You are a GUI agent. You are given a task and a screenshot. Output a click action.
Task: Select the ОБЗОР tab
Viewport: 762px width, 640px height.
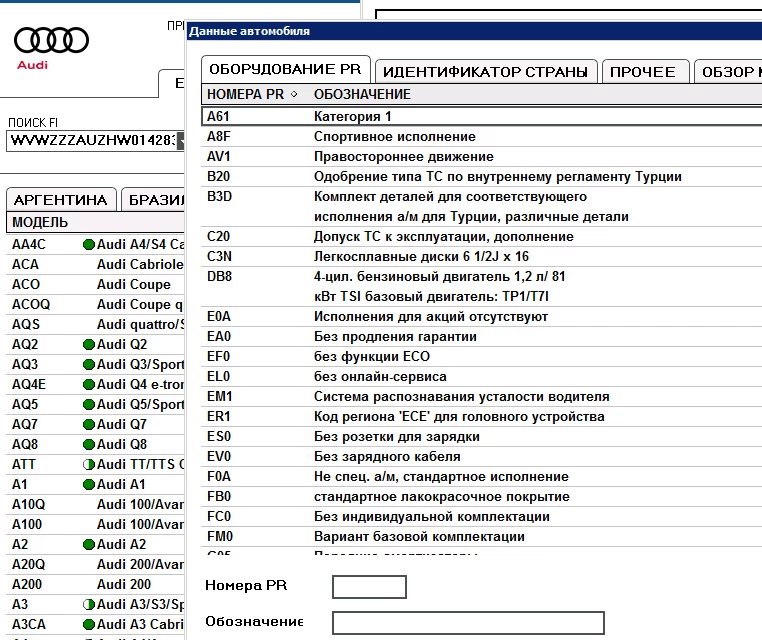point(728,72)
